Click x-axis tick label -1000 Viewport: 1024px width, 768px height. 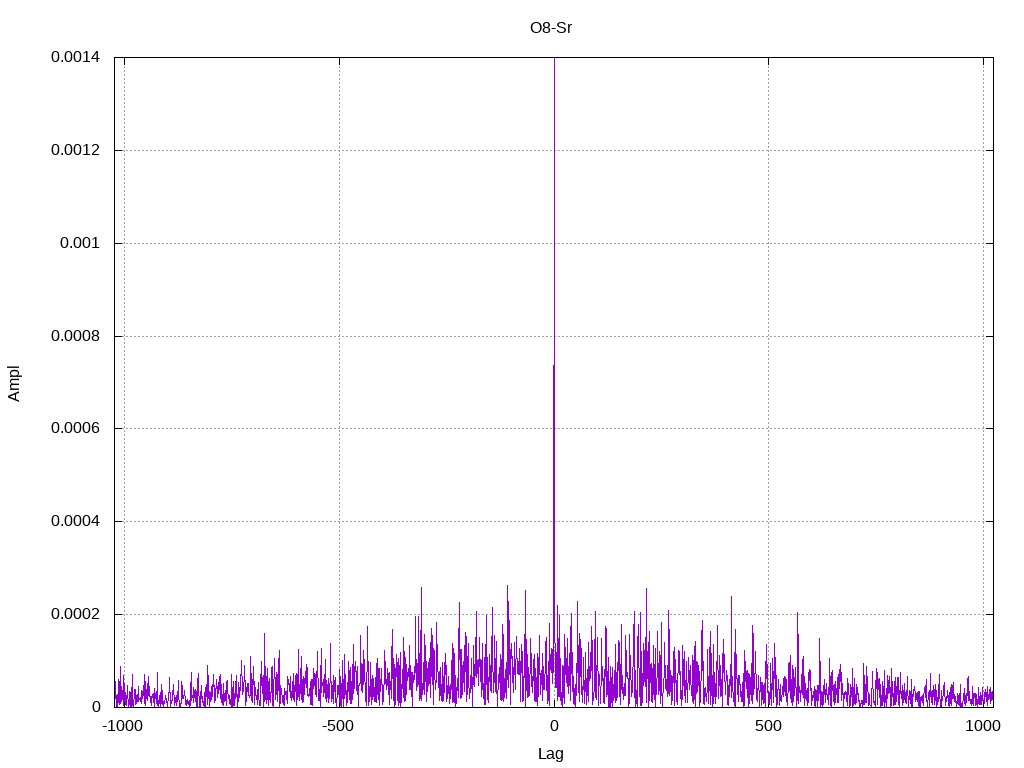pyautogui.click(x=122, y=726)
